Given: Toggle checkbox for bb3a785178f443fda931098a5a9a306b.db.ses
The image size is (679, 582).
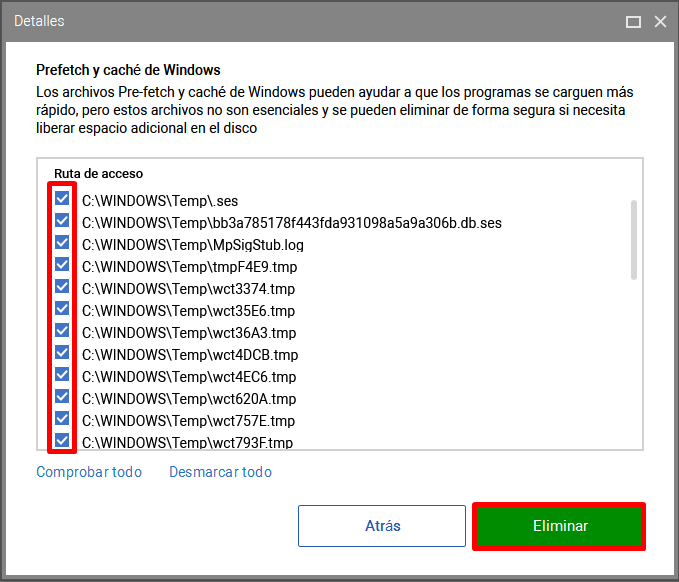Looking at the screenshot, I should 62,220.
